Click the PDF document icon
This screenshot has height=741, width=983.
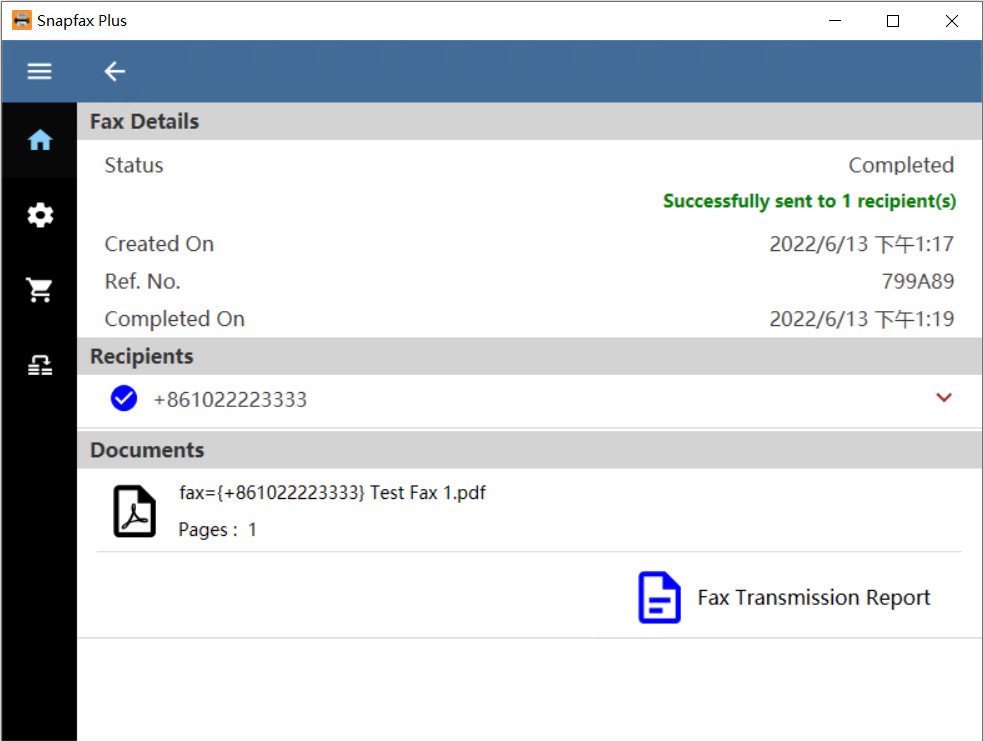134,511
